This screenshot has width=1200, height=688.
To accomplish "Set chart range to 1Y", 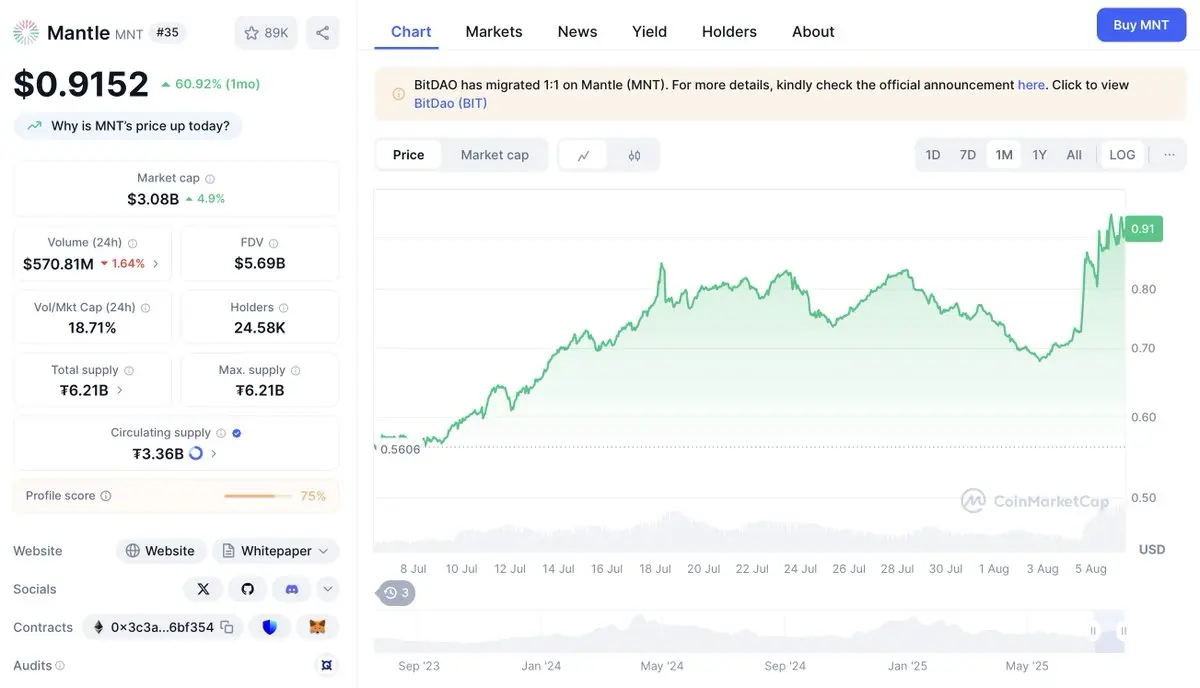I will 1039,155.
